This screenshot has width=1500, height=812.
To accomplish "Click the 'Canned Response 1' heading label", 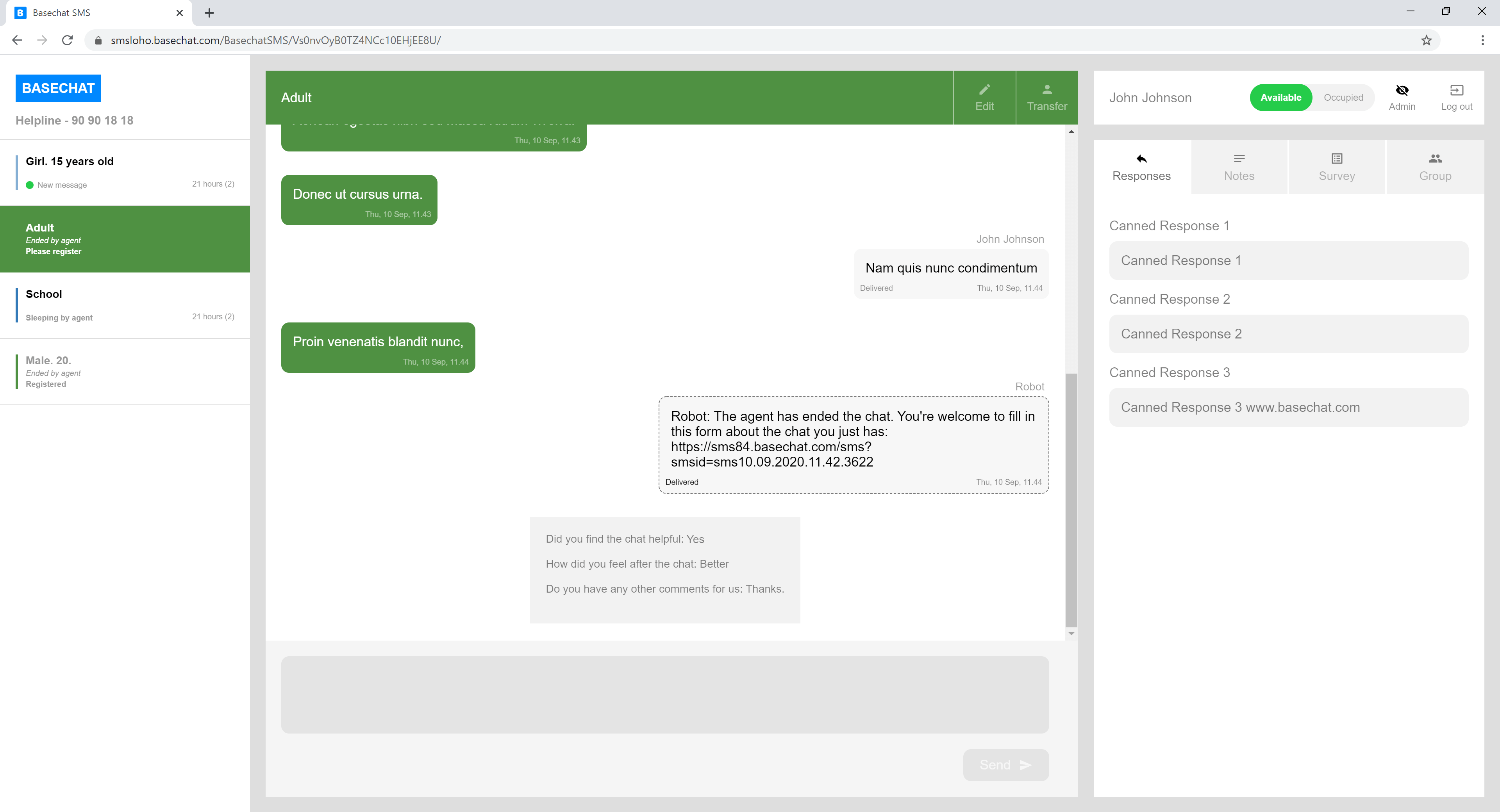I will pos(1169,226).
